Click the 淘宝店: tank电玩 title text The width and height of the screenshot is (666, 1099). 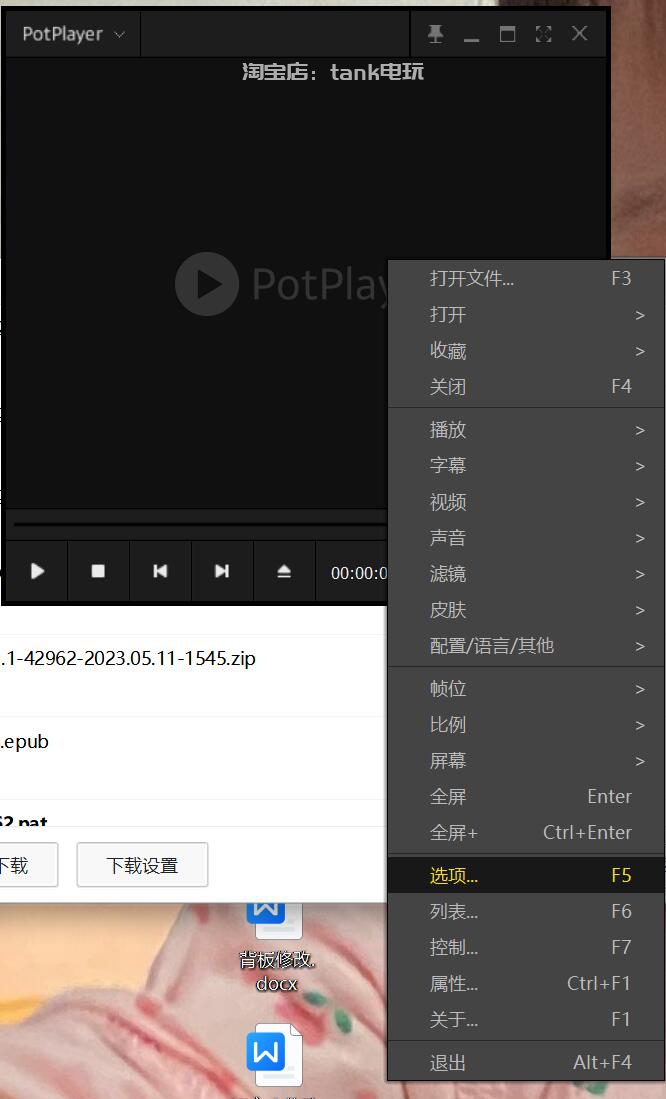tap(333, 71)
